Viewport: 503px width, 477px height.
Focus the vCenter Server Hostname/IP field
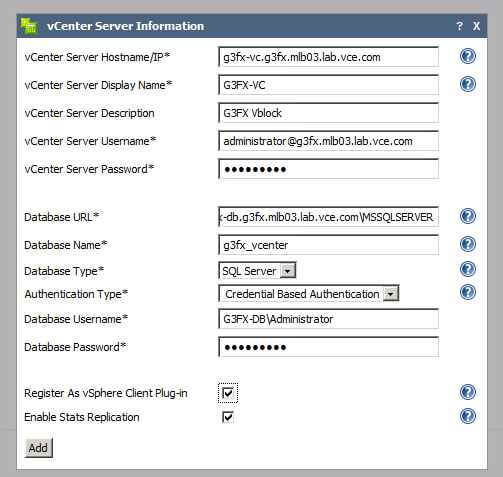pyautogui.click(x=329, y=57)
